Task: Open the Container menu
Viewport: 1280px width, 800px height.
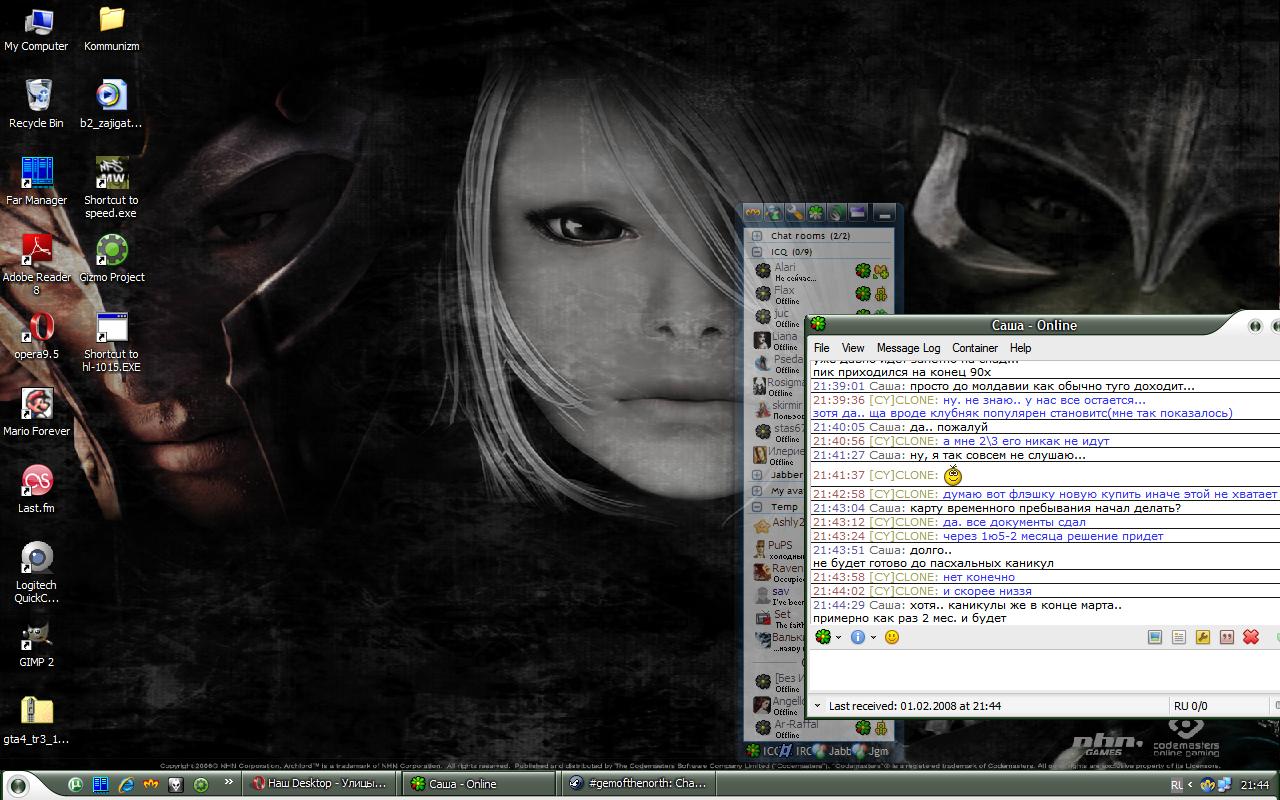Action: (975, 348)
